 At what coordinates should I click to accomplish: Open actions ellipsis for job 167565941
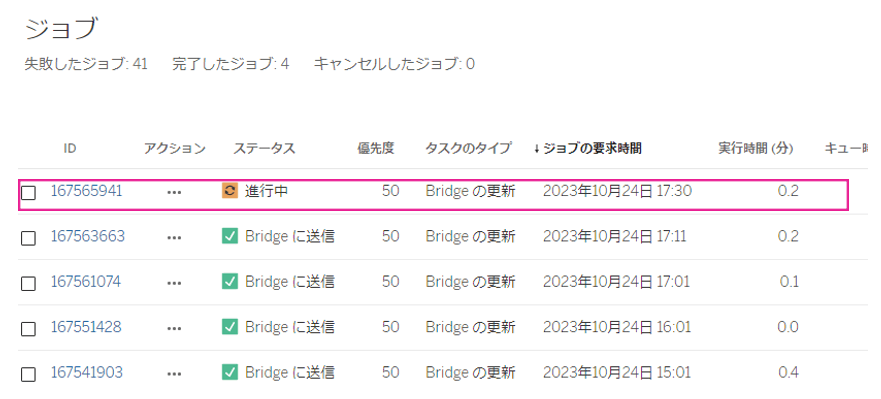tap(174, 192)
